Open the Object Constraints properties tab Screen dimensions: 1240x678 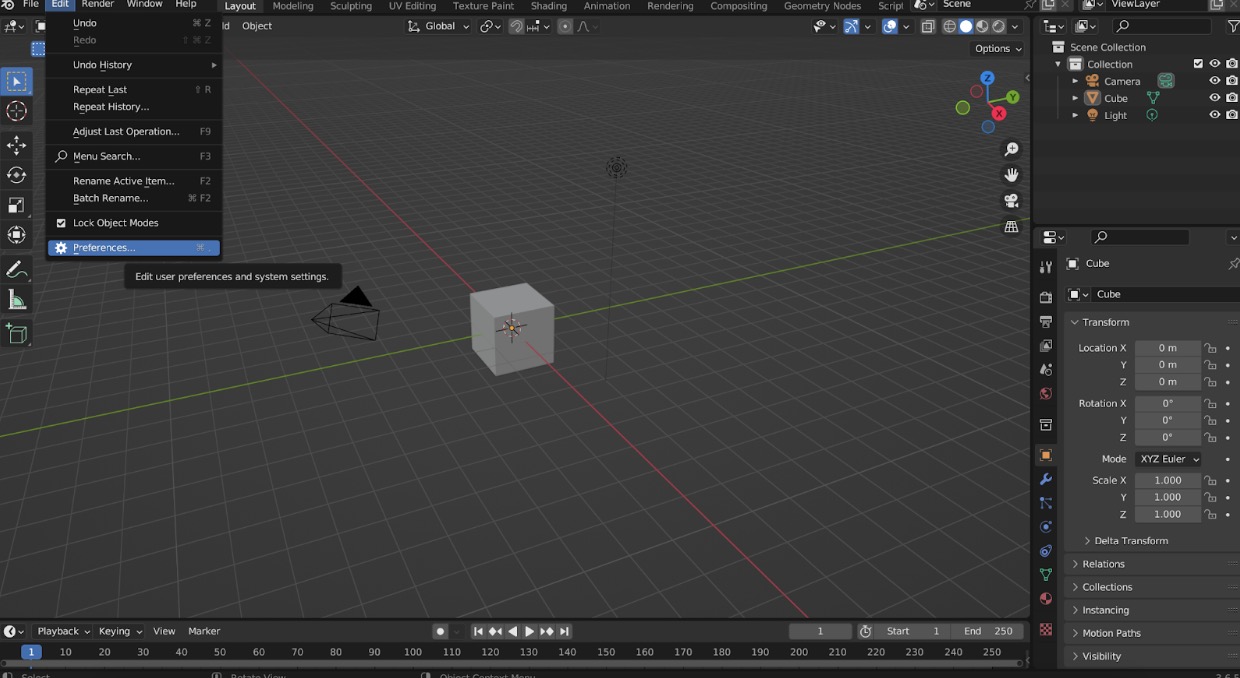point(1046,551)
